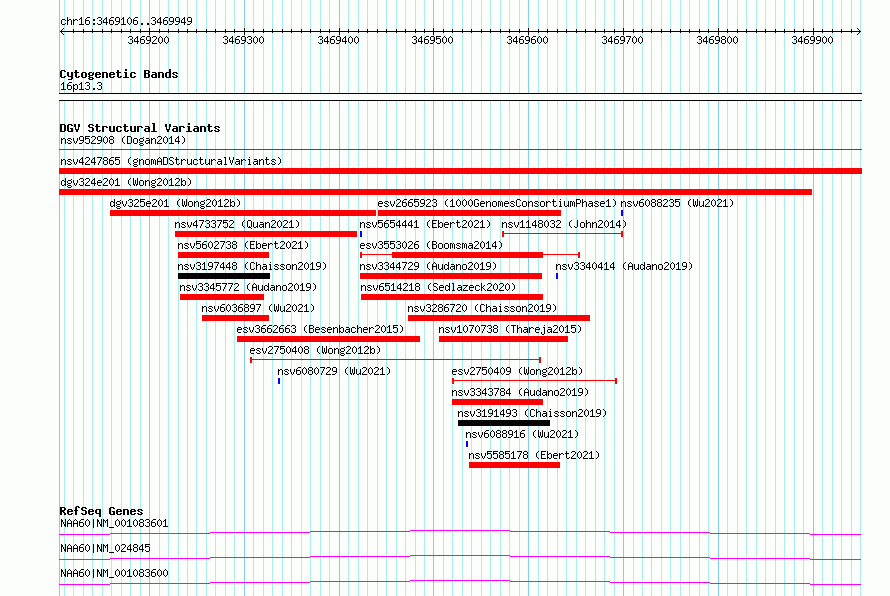Select nsv6088235 (Wu2021) variant label
This screenshot has height=596, width=890.
[x=677, y=203]
